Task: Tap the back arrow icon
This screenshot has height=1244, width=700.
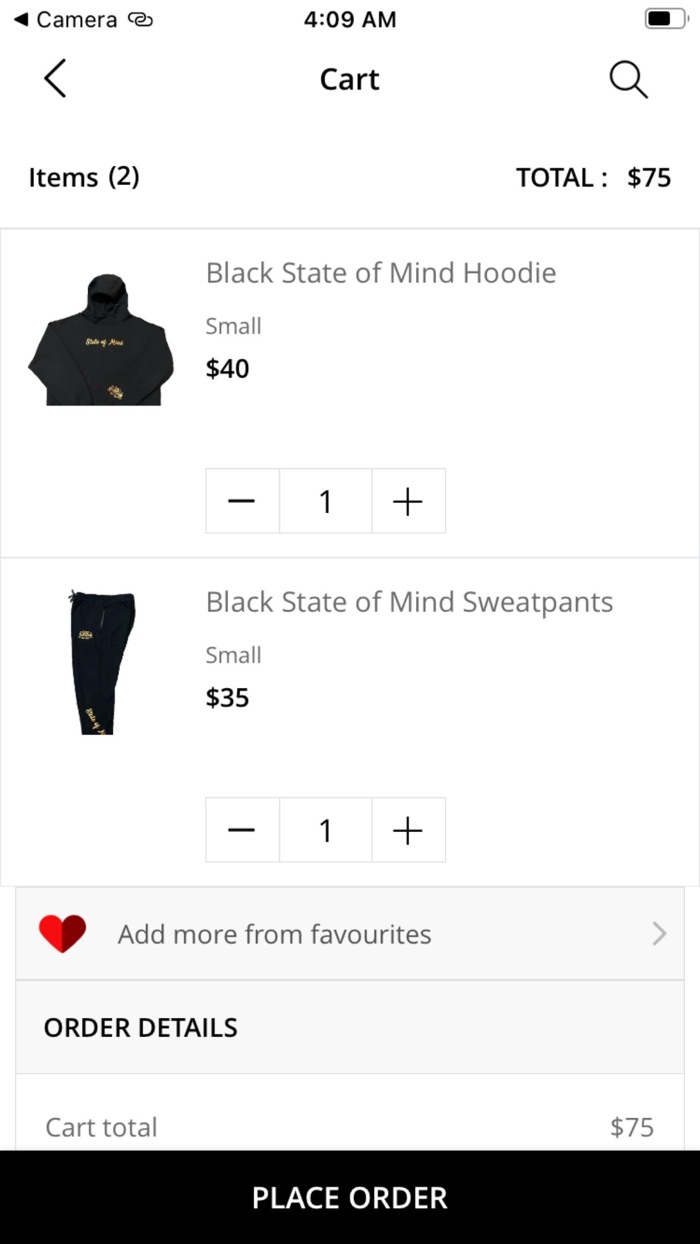Action: coord(56,79)
